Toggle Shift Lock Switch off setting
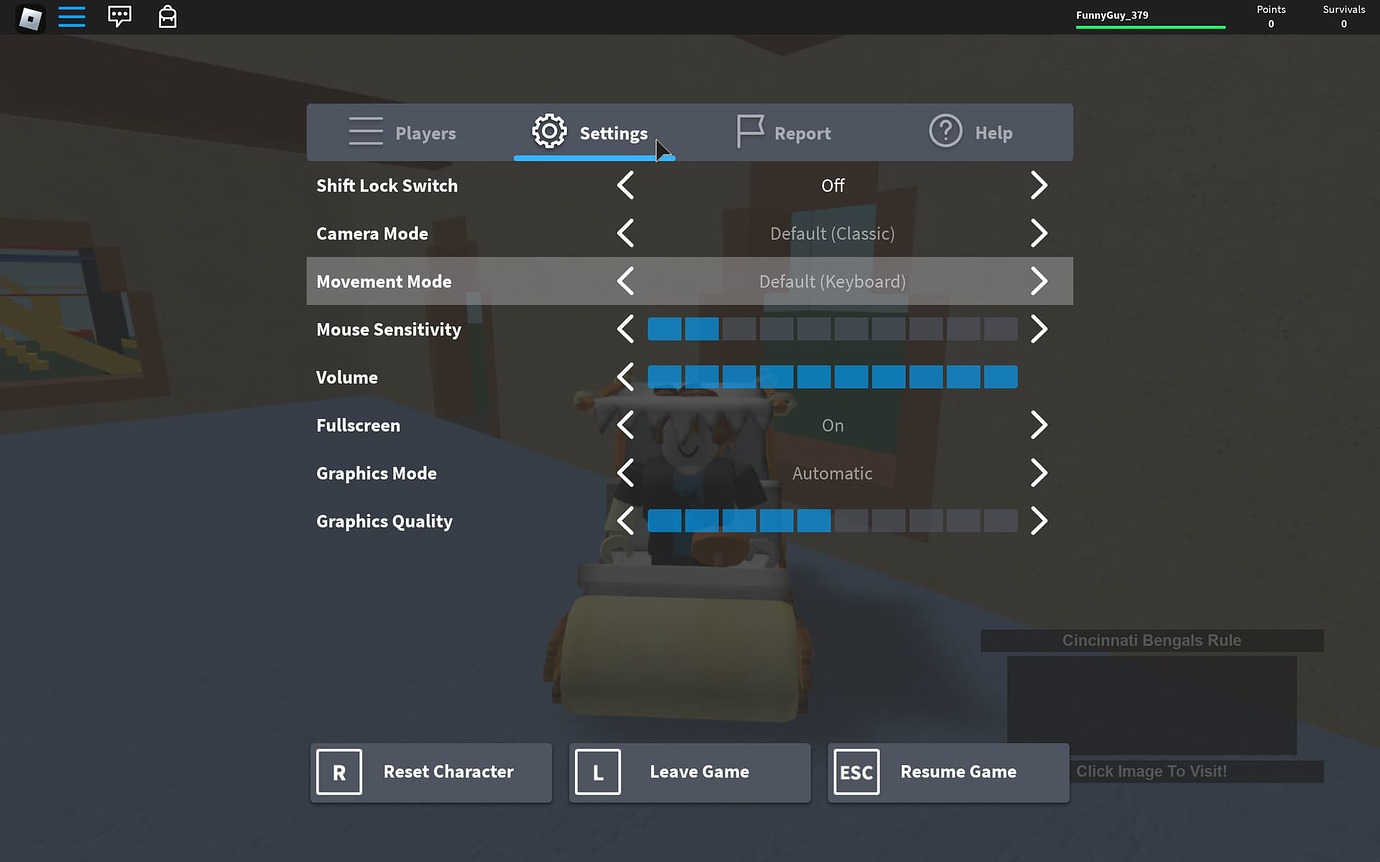Image resolution: width=1380 pixels, height=862 pixels. pos(1038,185)
